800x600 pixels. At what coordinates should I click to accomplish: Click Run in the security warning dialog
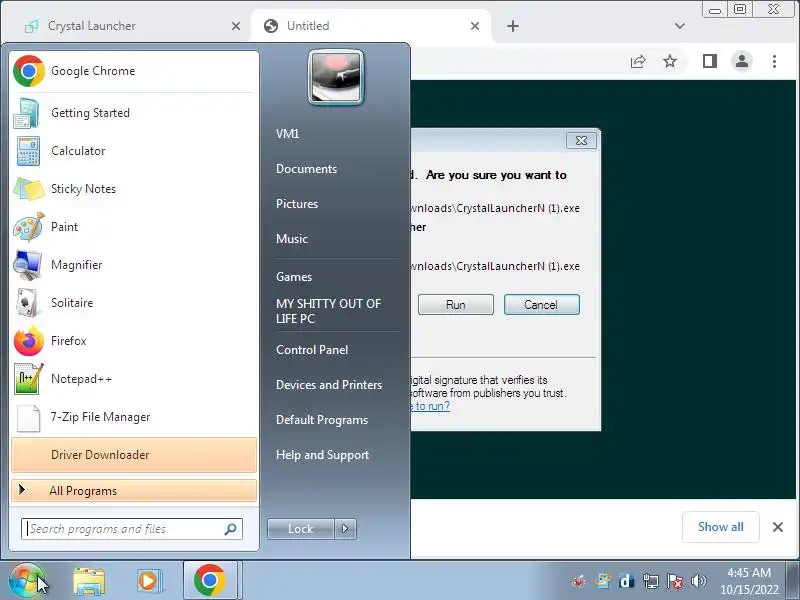coord(456,305)
